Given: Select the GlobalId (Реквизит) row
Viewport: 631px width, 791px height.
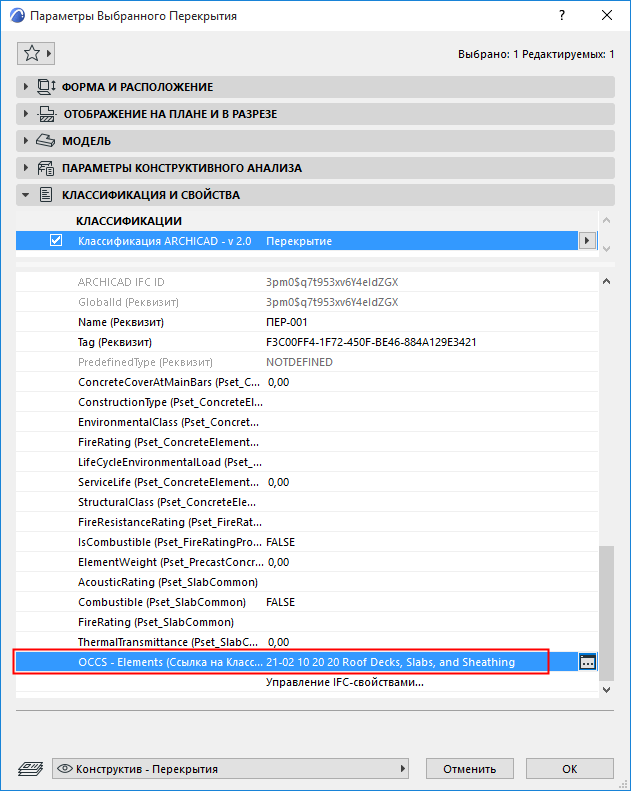Looking at the screenshot, I should tap(307, 302).
